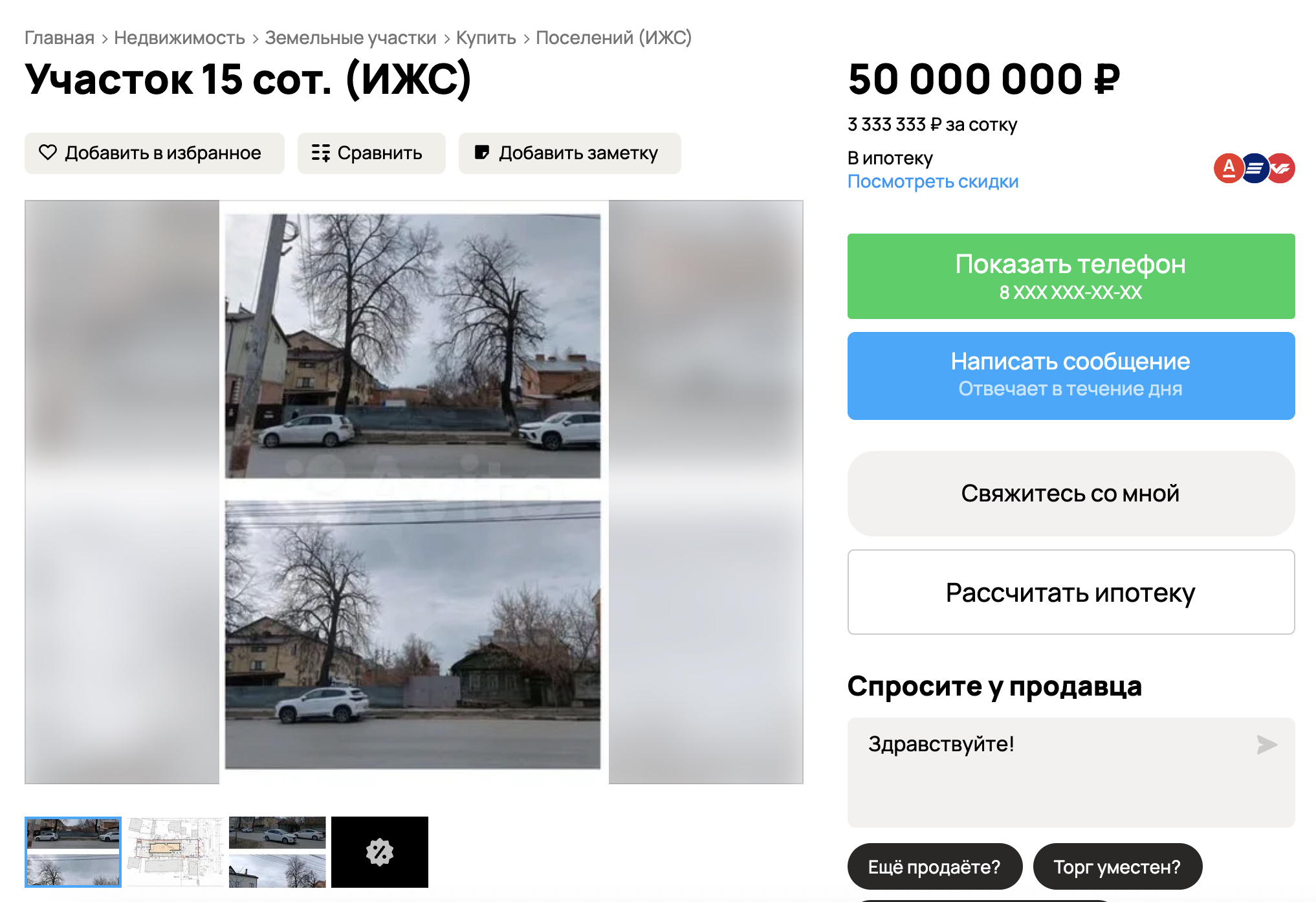Select the Купить breadcrumb
The width and height of the screenshot is (1316, 902).
(x=486, y=38)
